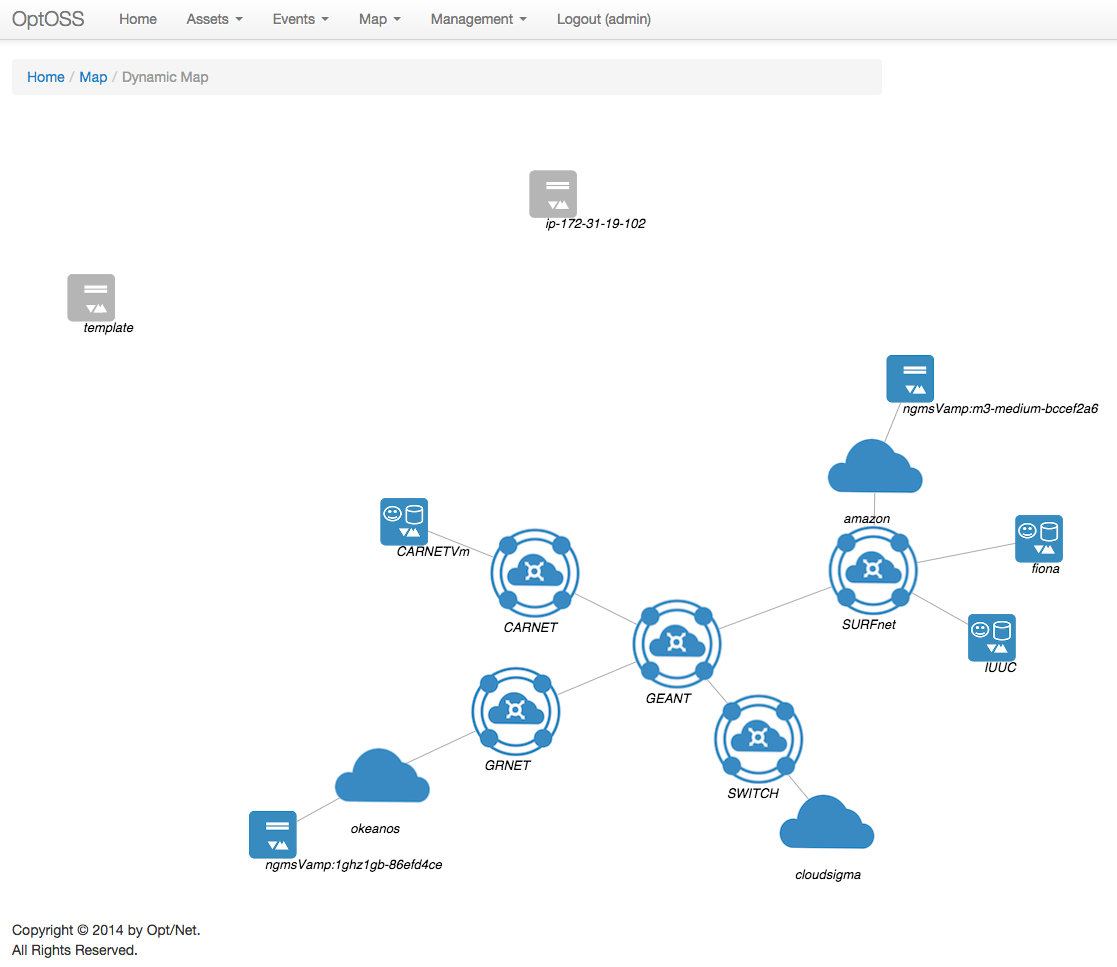Click the CARNETVm virtual machine icon

point(403,521)
